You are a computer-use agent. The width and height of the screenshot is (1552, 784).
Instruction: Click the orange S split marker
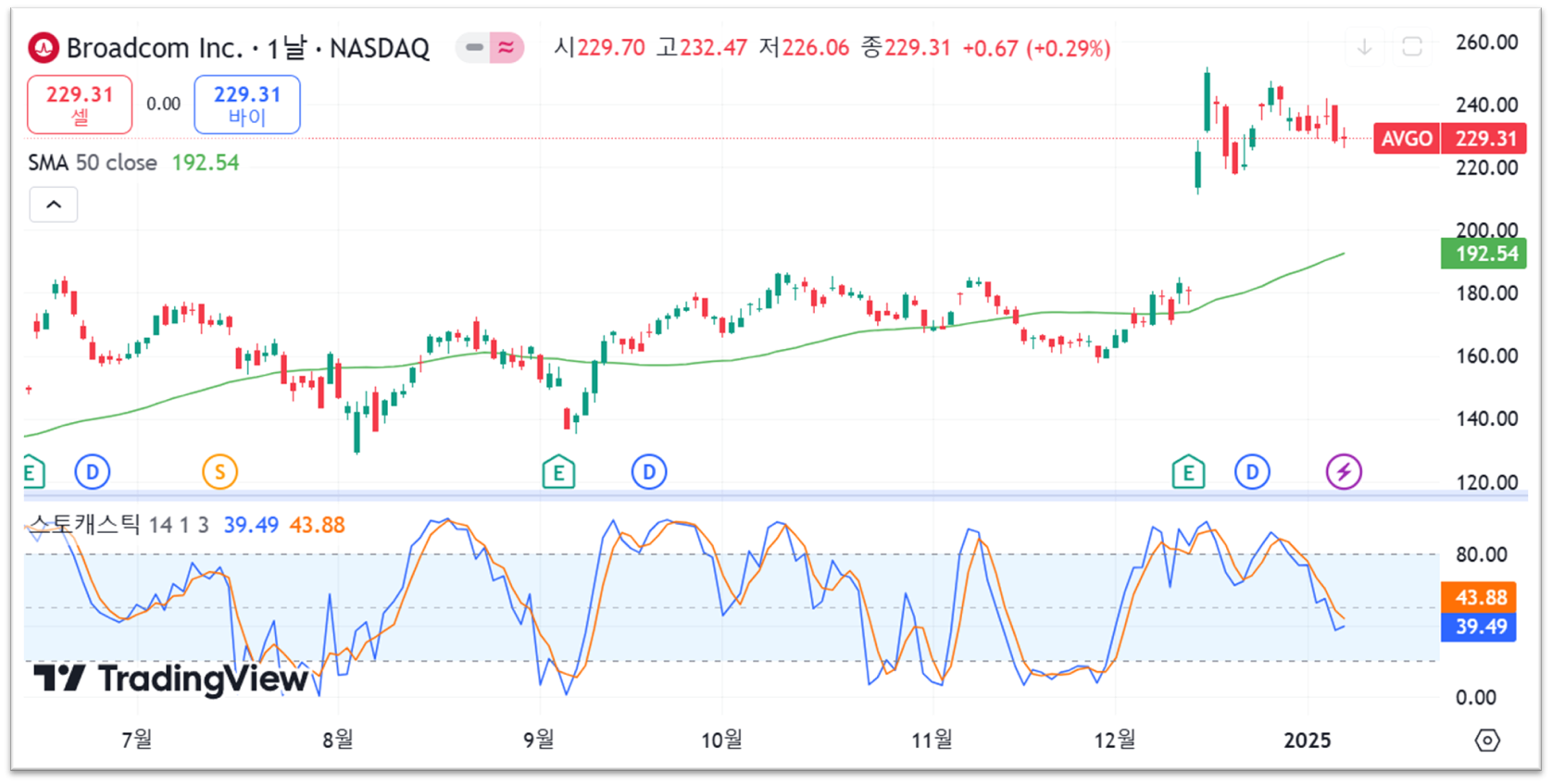220,472
